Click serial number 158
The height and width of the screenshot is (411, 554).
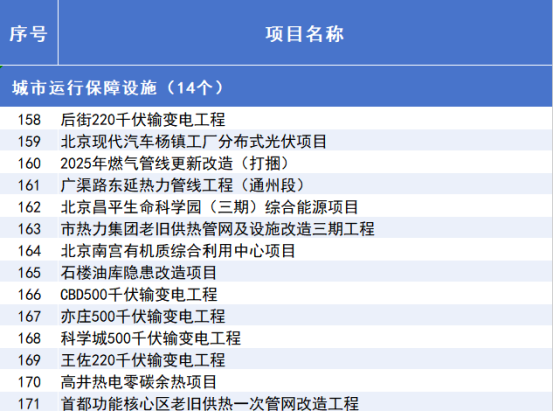point(29,119)
